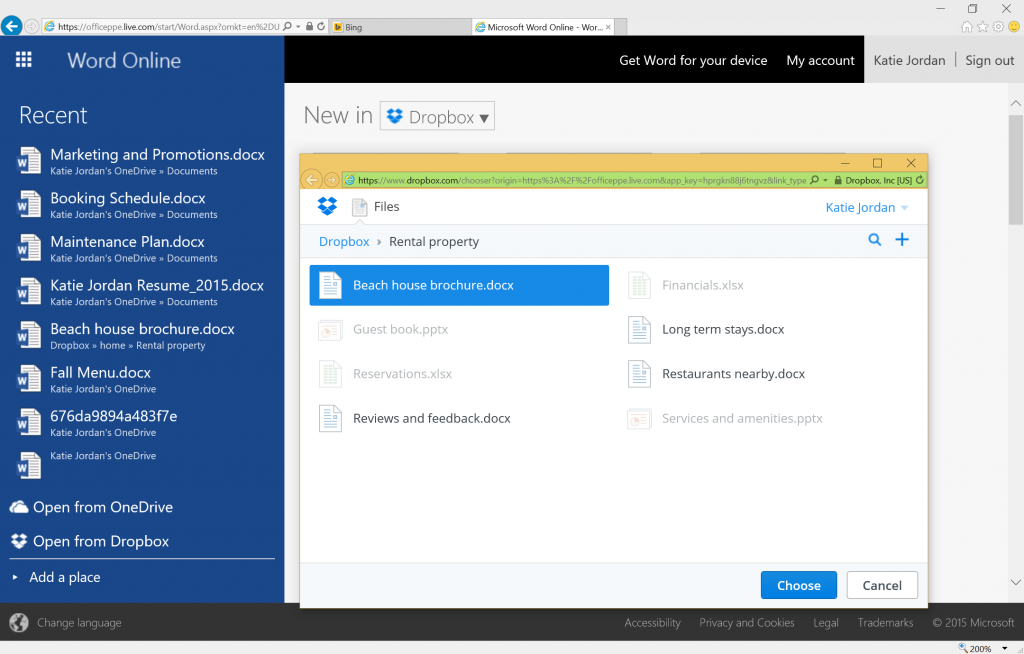Click the OneDrive cloud icon in the sidebar
Viewport: 1024px width, 654px height.
(x=19, y=507)
